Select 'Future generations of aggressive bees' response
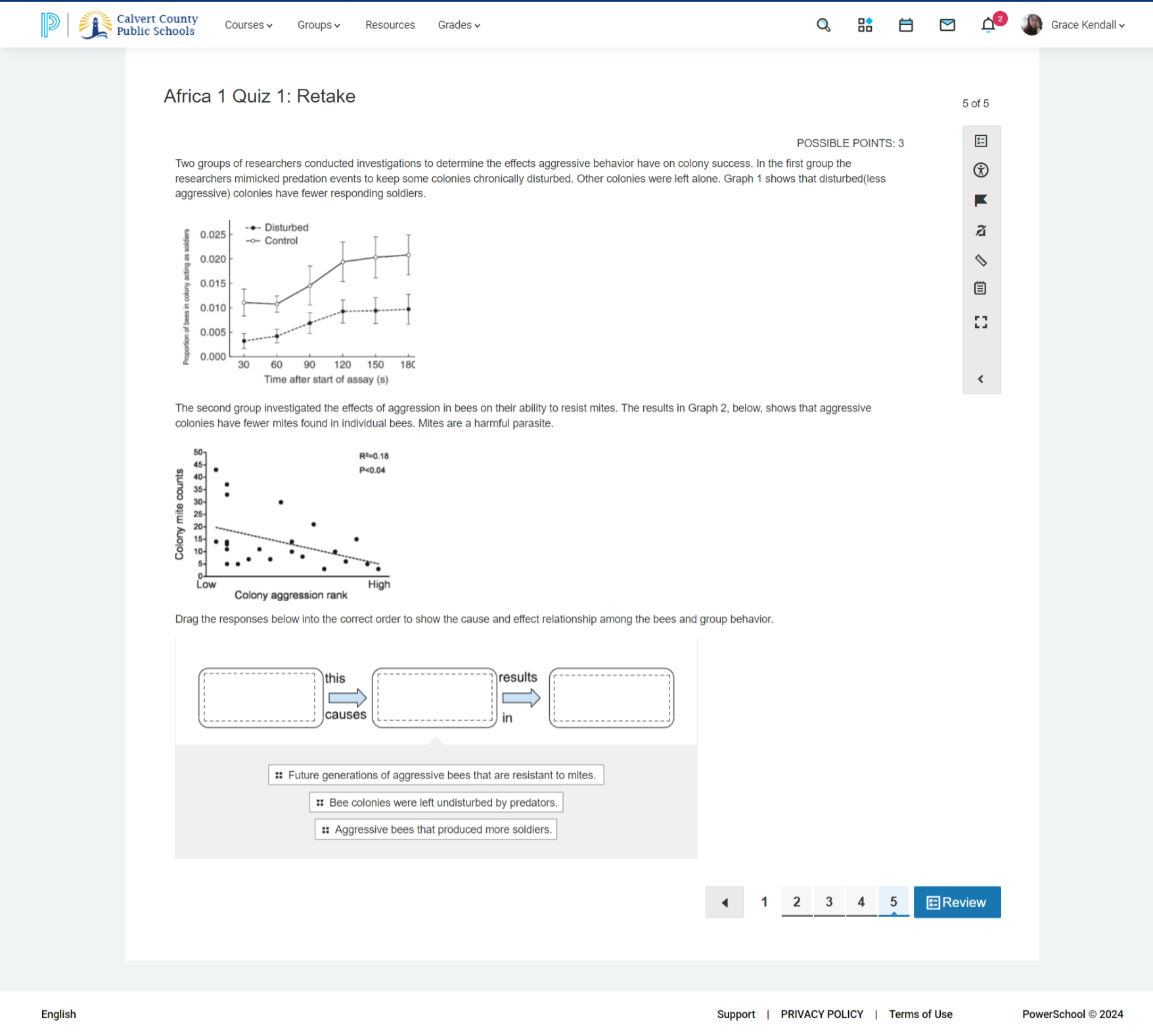Image resolution: width=1153 pixels, height=1036 pixels. (x=436, y=775)
